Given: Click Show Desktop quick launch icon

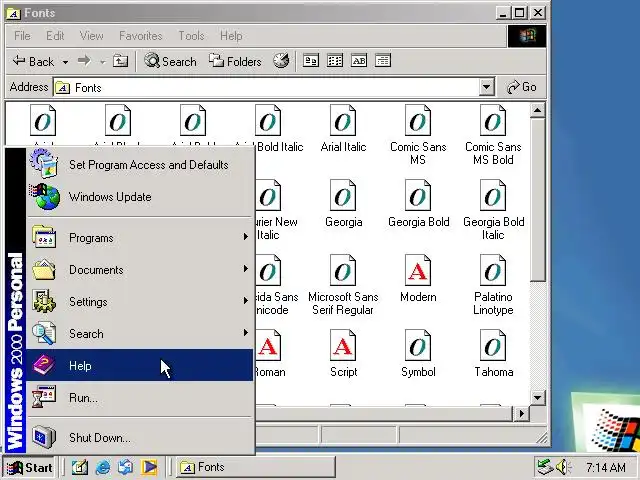Looking at the screenshot, I should pos(80,467).
